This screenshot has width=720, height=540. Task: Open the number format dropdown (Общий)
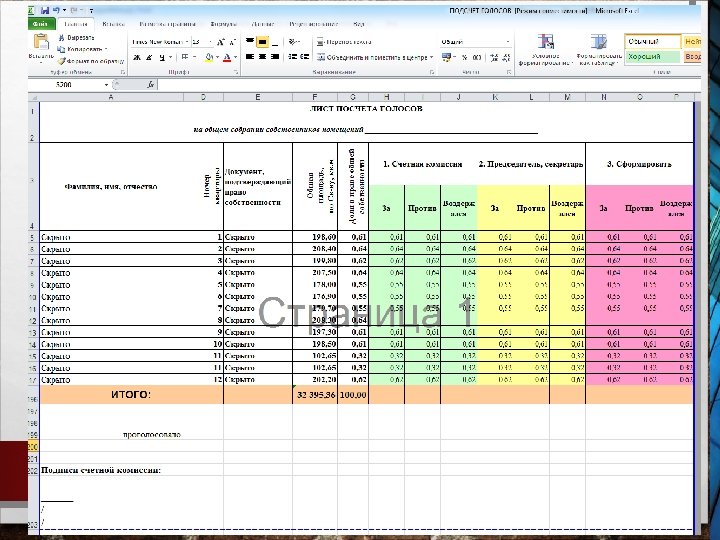tap(508, 42)
